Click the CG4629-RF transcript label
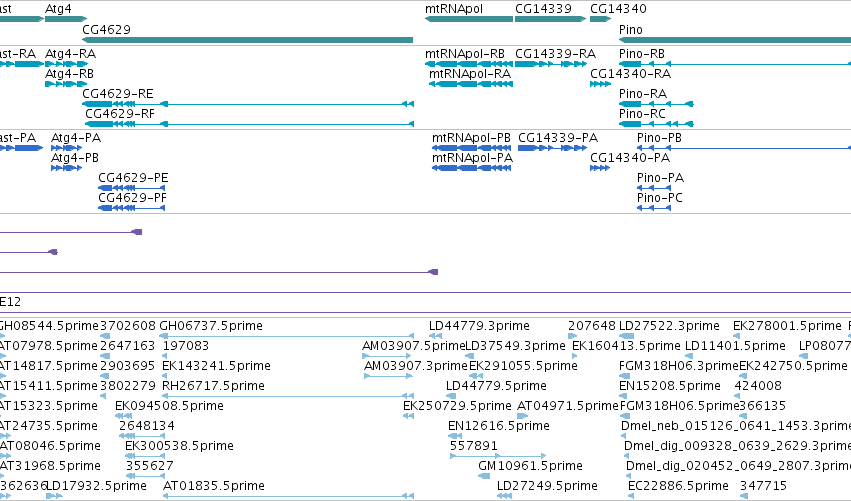851x501 pixels. pyautogui.click(x=120, y=114)
